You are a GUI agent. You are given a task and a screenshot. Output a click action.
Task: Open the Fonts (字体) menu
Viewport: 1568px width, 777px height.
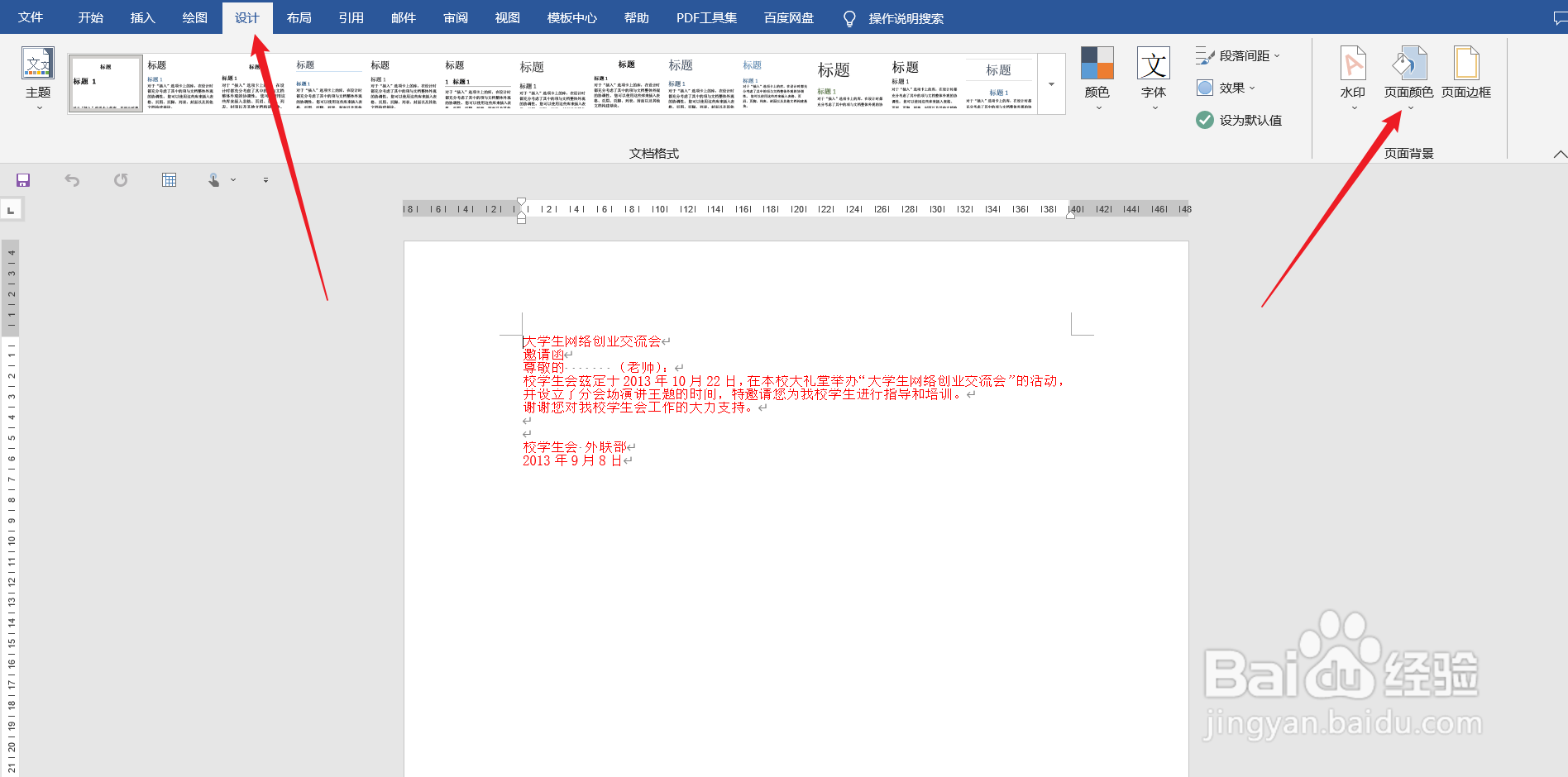pyautogui.click(x=1154, y=78)
